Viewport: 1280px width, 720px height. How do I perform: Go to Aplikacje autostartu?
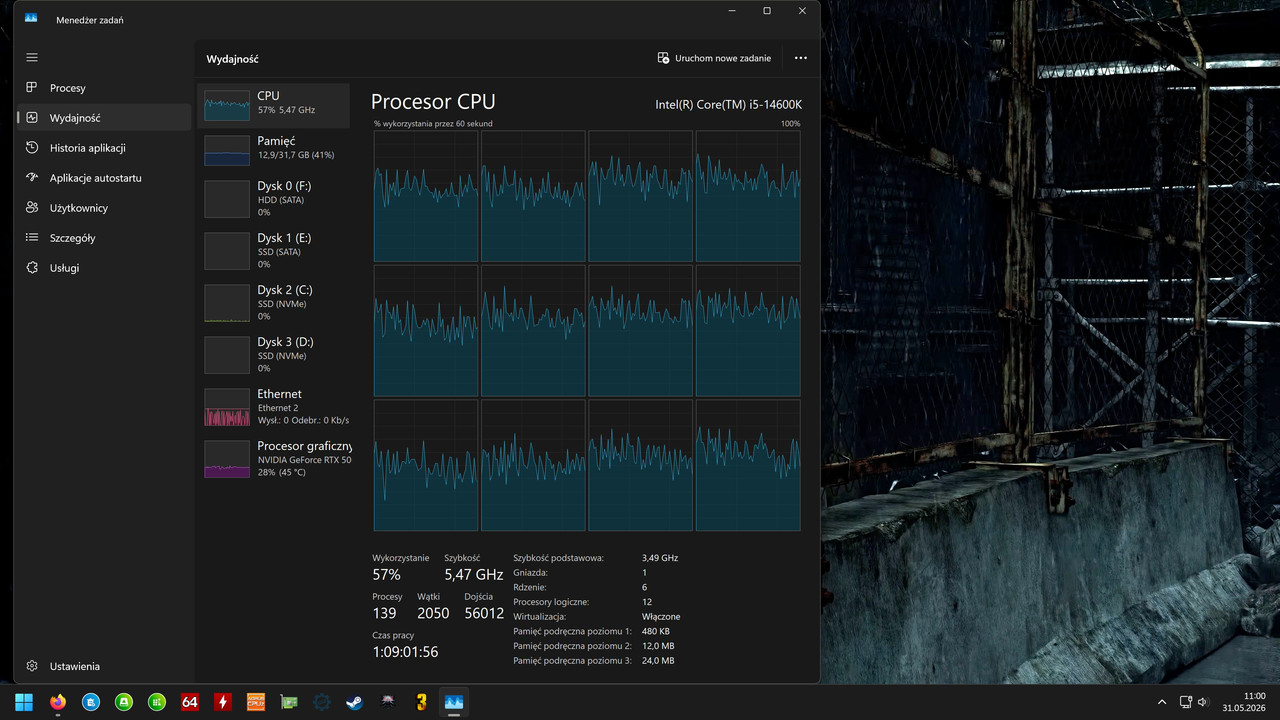(x=104, y=178)
